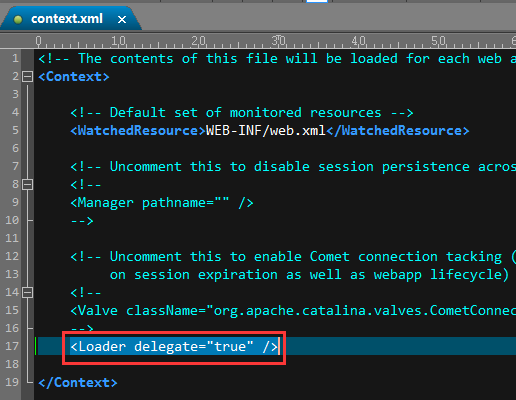Click the opening <Context> tag text

(x=74, y=77)
